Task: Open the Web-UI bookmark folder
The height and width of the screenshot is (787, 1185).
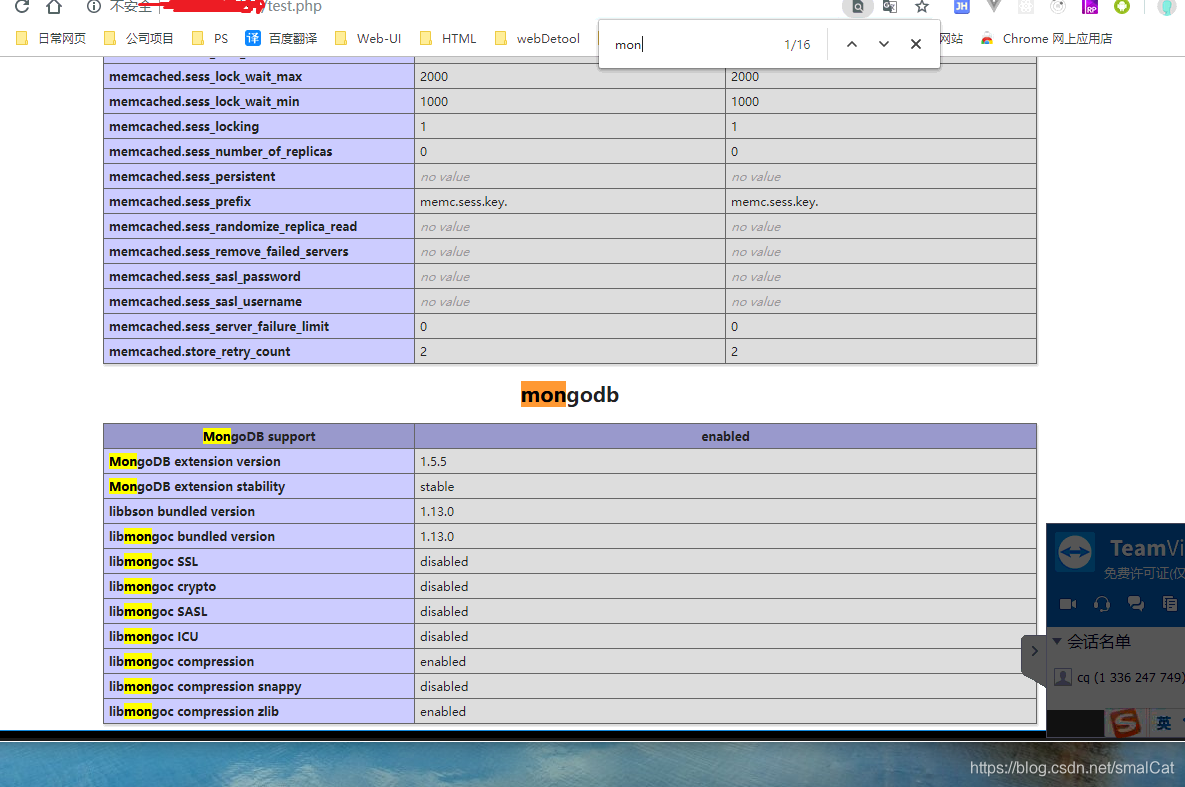Action: (x=367, y=39)
